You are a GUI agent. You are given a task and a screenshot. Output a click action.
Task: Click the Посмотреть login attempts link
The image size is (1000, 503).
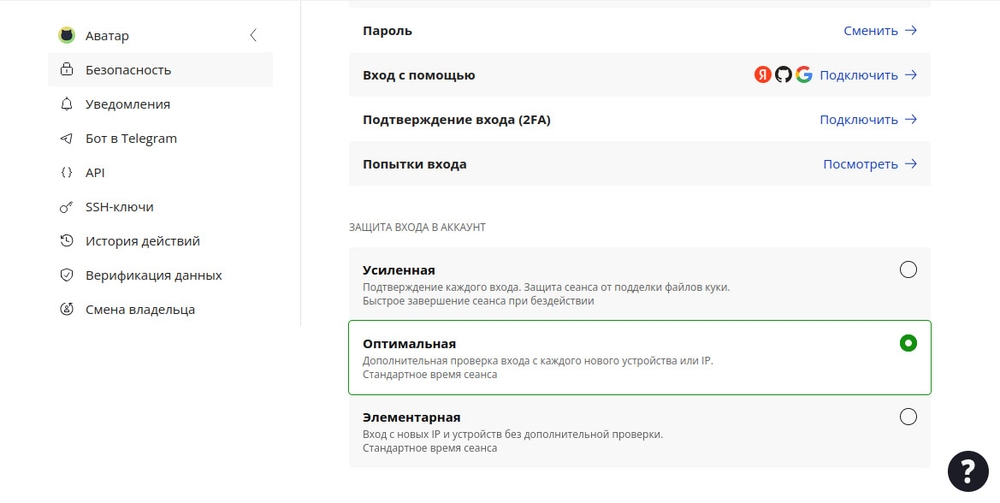tap(870, 164)
